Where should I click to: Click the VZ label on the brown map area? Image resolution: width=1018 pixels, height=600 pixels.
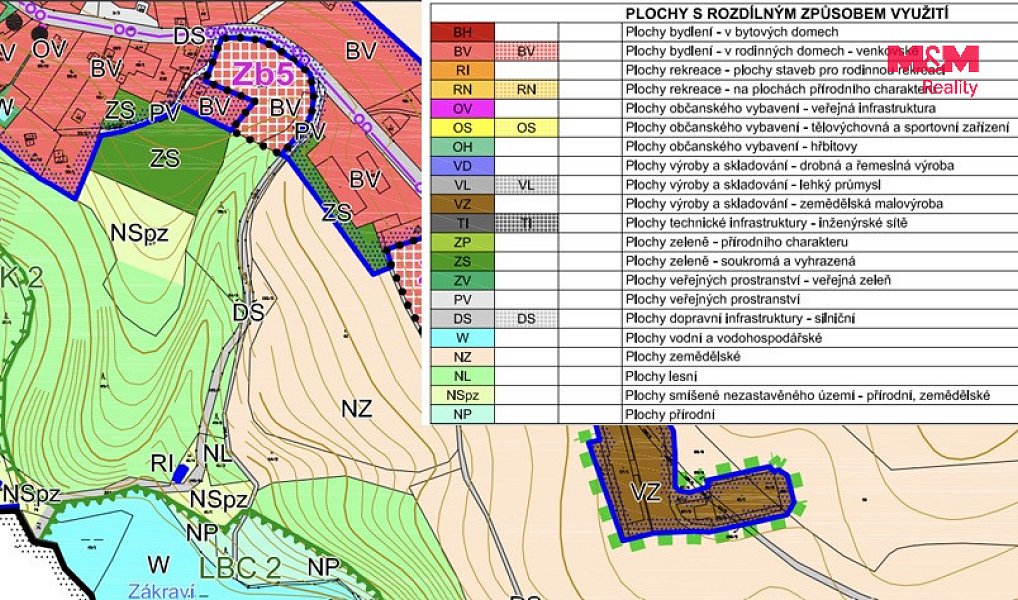(x=646, y=493)
